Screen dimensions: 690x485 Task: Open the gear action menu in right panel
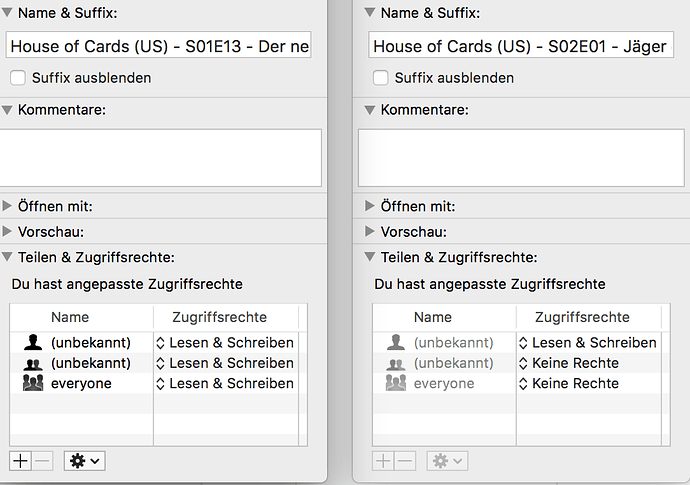447,461
